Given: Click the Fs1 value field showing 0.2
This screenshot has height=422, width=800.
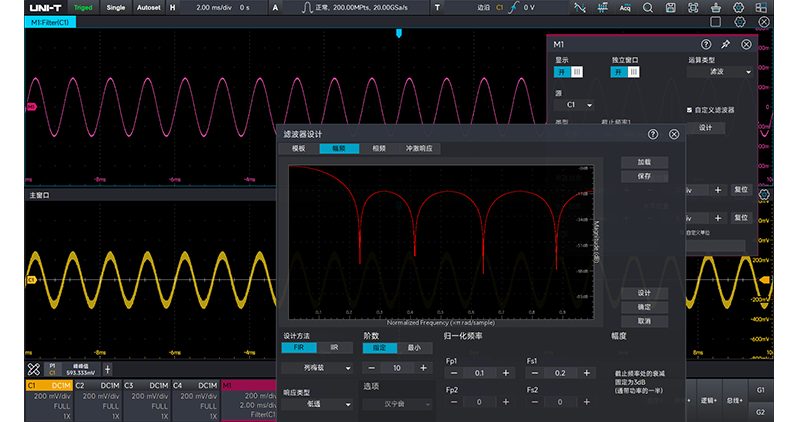Looking at the screenshot, I should coord(560,373).
